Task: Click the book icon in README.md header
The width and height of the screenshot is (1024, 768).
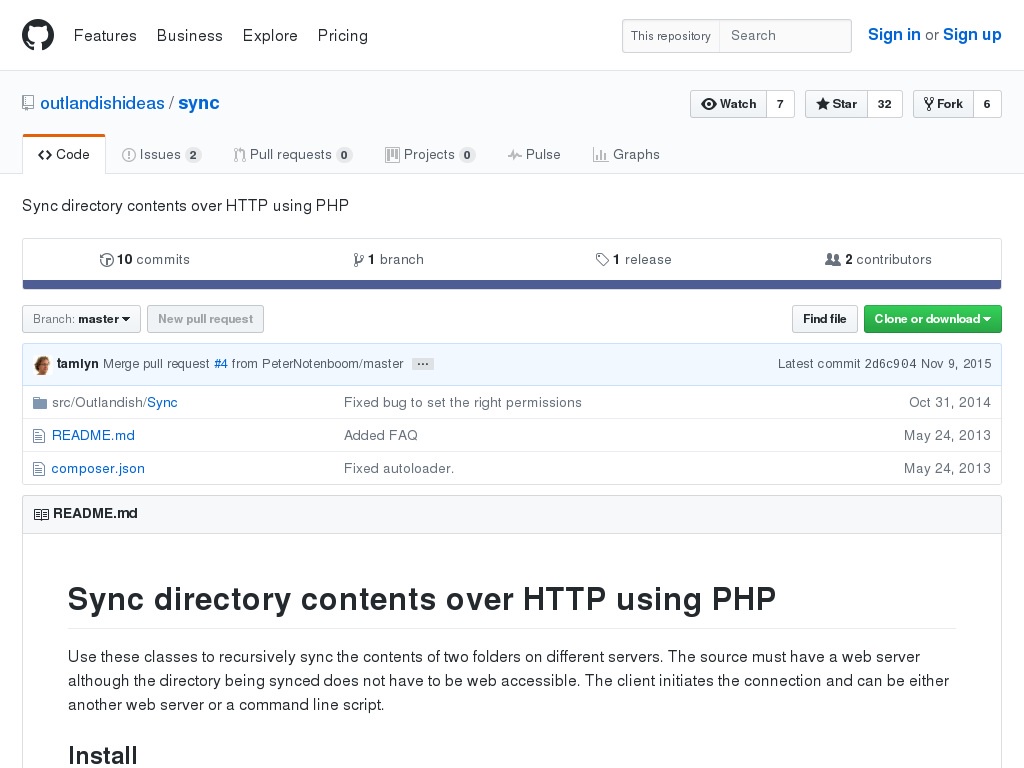Action: pos(41,514)
